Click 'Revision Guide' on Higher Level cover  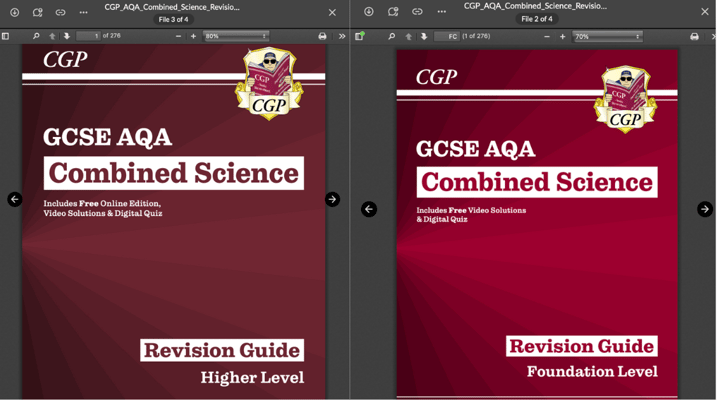coord(222,350)
